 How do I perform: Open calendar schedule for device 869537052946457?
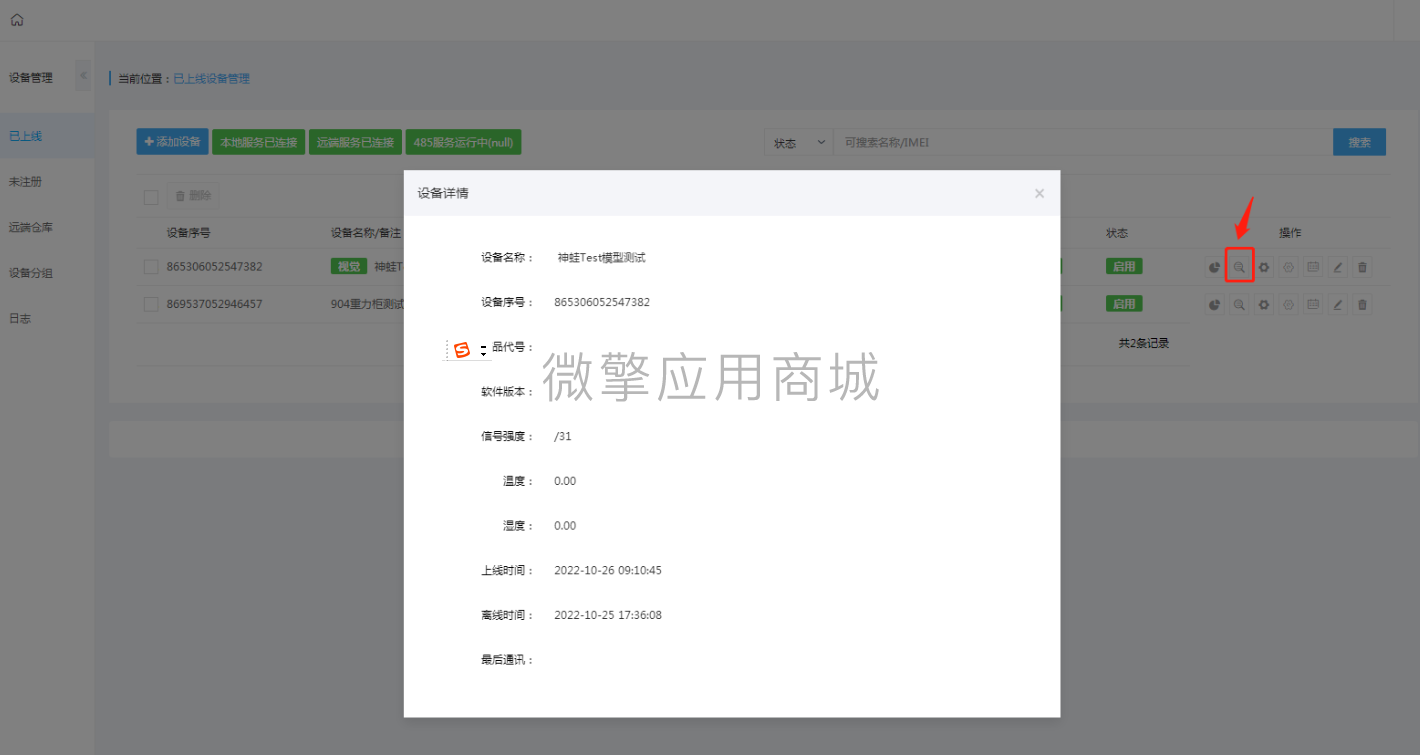(x=1313, y=304)
